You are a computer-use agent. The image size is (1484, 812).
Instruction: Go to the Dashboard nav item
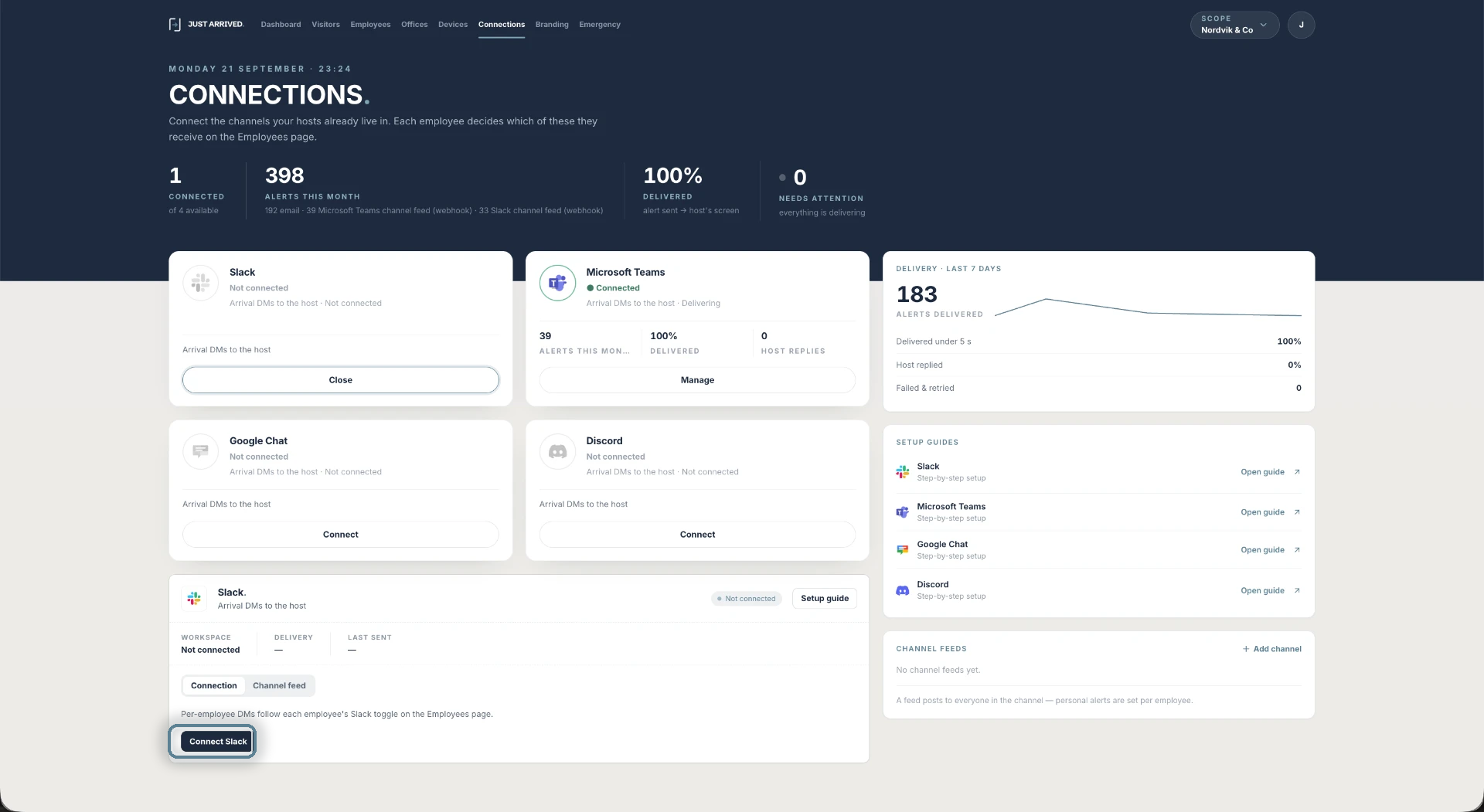[281, 25]
